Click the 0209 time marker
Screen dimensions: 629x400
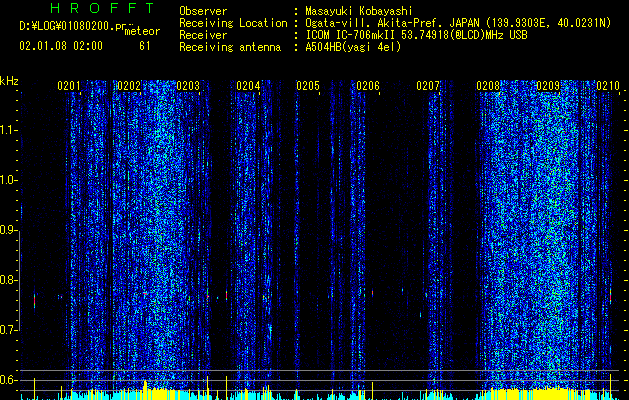click(x=548, y=85)
